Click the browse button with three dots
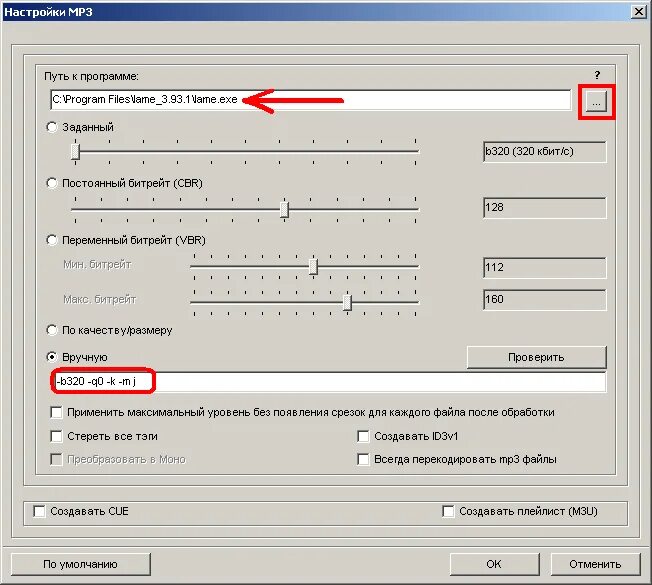Screen dimensions: 652x585 [596, 101]
